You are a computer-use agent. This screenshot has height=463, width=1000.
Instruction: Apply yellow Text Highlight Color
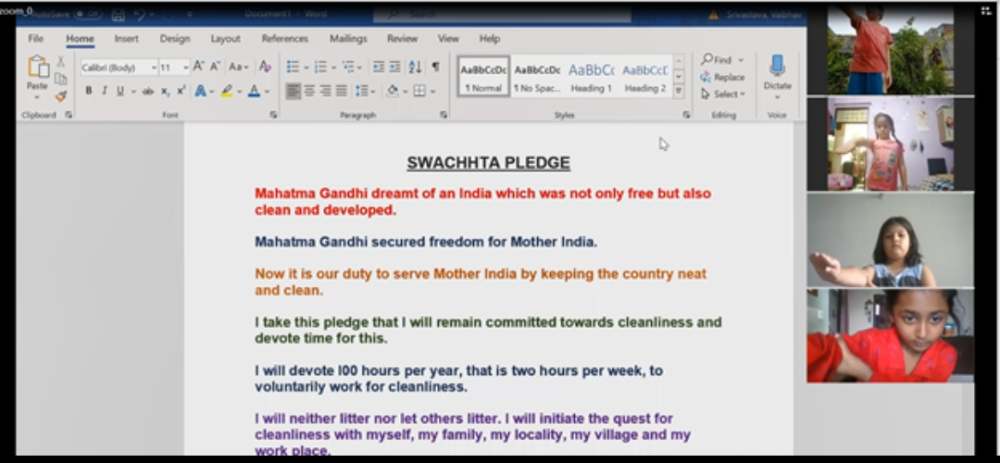(x=226, y=91)
